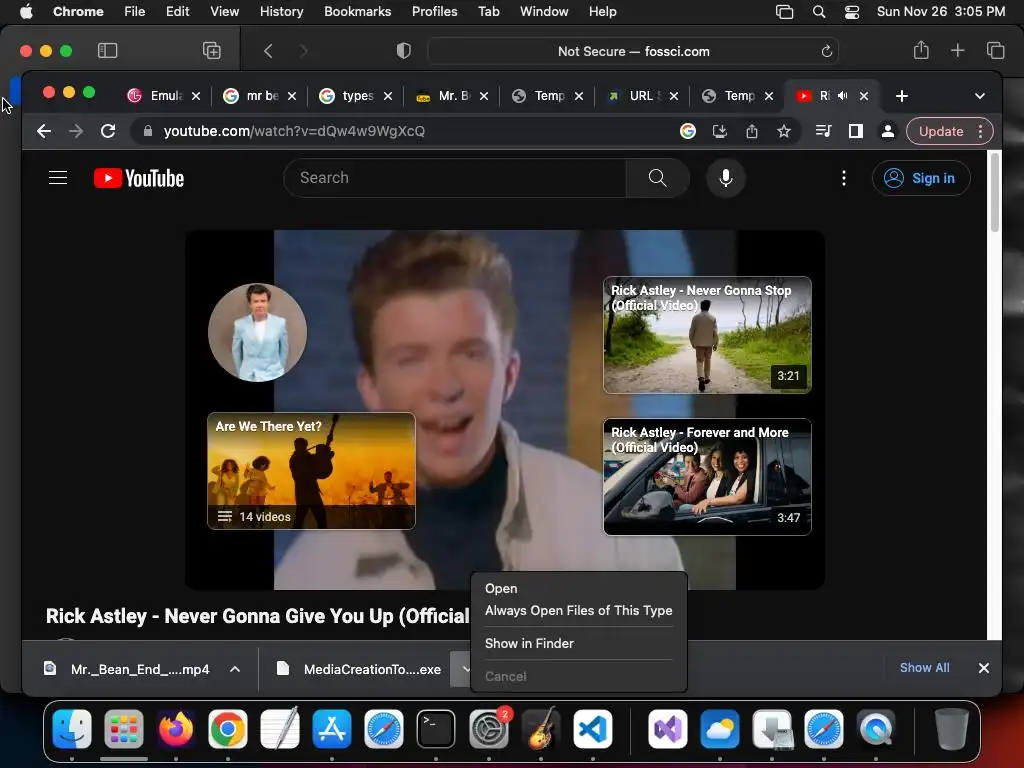1024x768 pixels.
Task: Click the Google icon in address bar
Action: [x=688, y=131]
